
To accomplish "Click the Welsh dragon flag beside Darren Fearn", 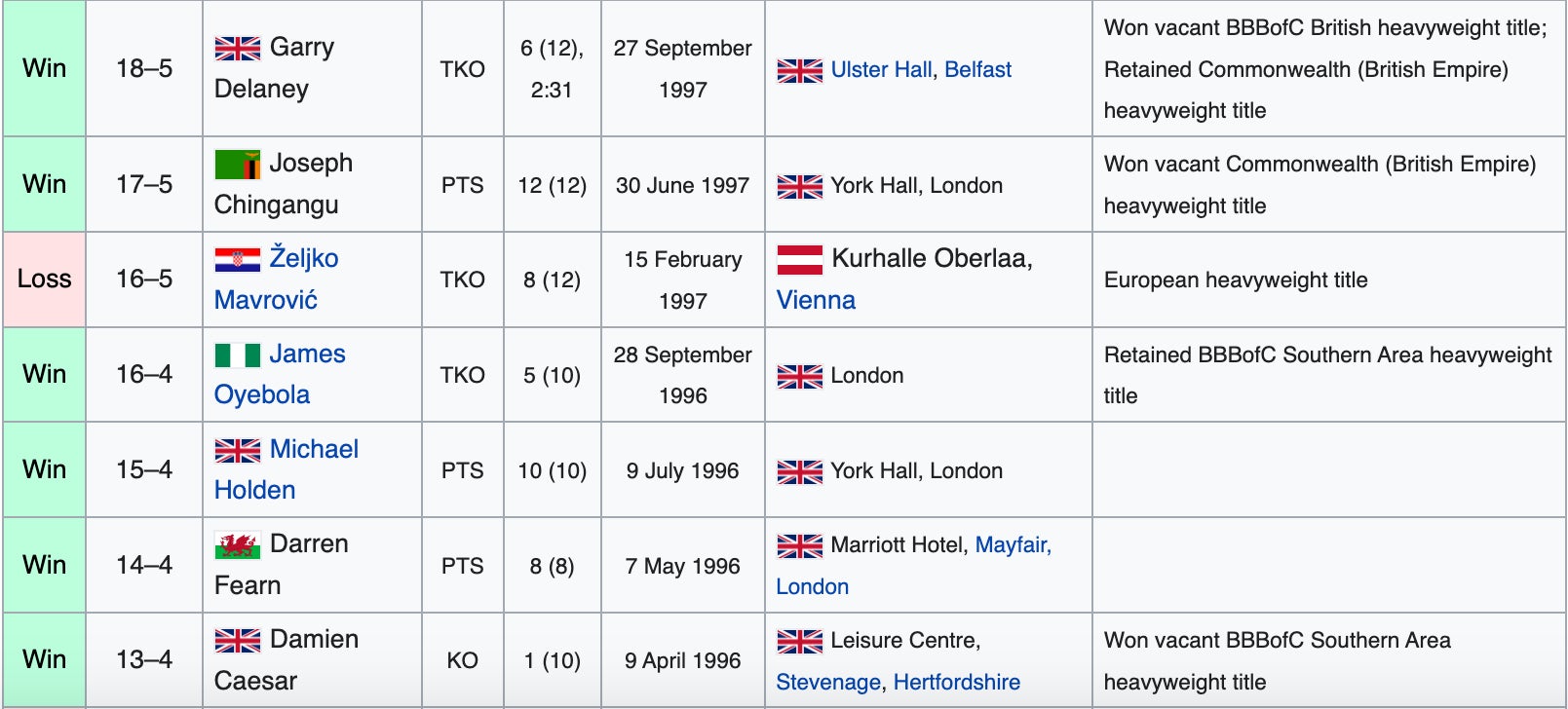I will click(x=237, y=544).
